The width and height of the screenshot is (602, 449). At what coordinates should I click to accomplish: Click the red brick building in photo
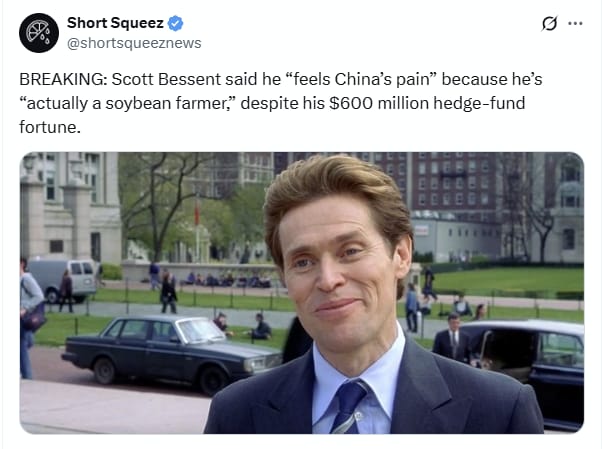point(455,181)
